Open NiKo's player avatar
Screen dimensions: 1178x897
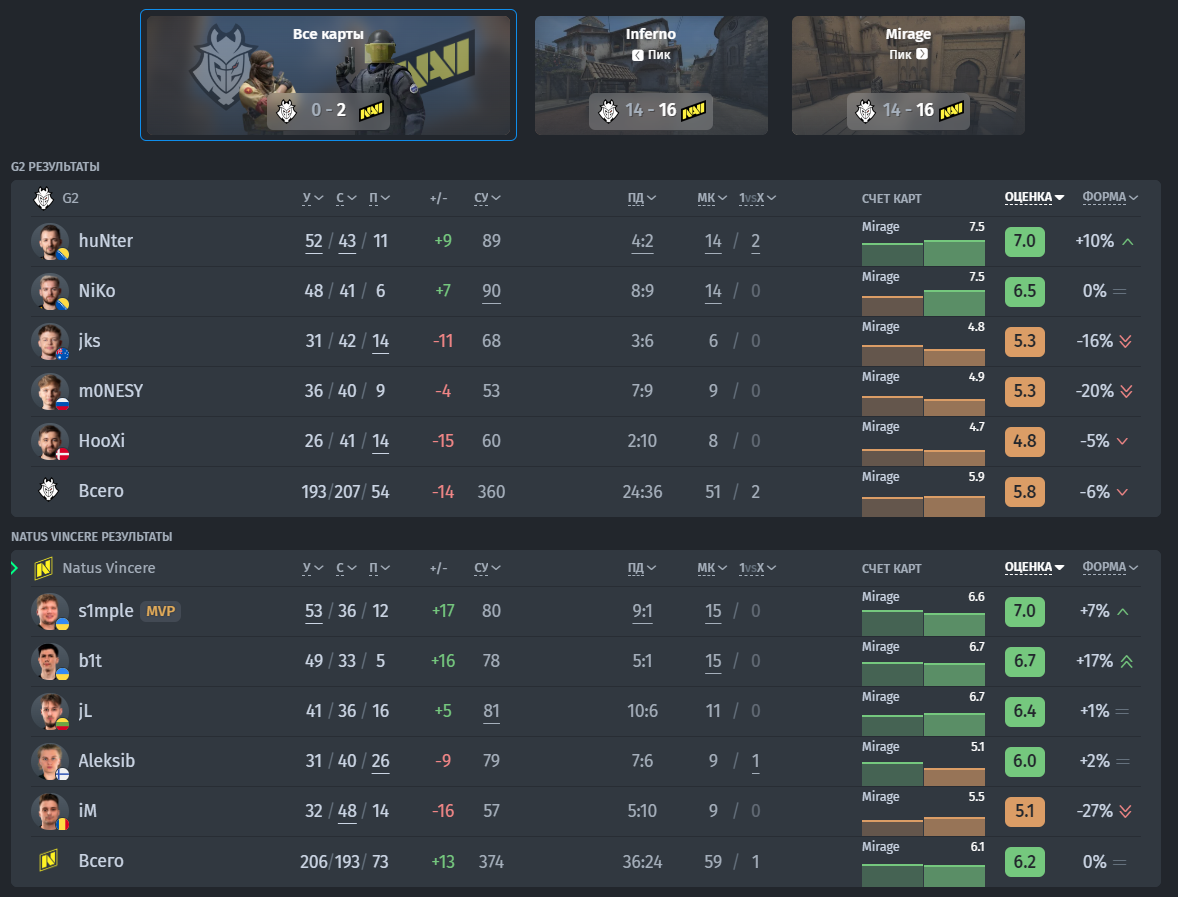click(x=50, y=291)
